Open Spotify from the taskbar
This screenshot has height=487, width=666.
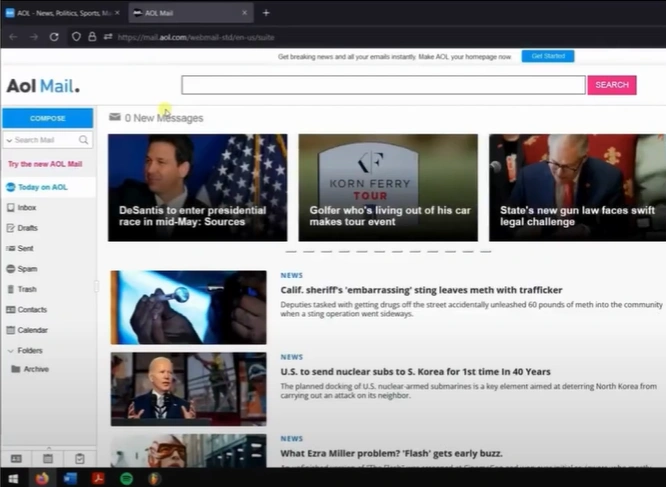[x=126, y=479]
